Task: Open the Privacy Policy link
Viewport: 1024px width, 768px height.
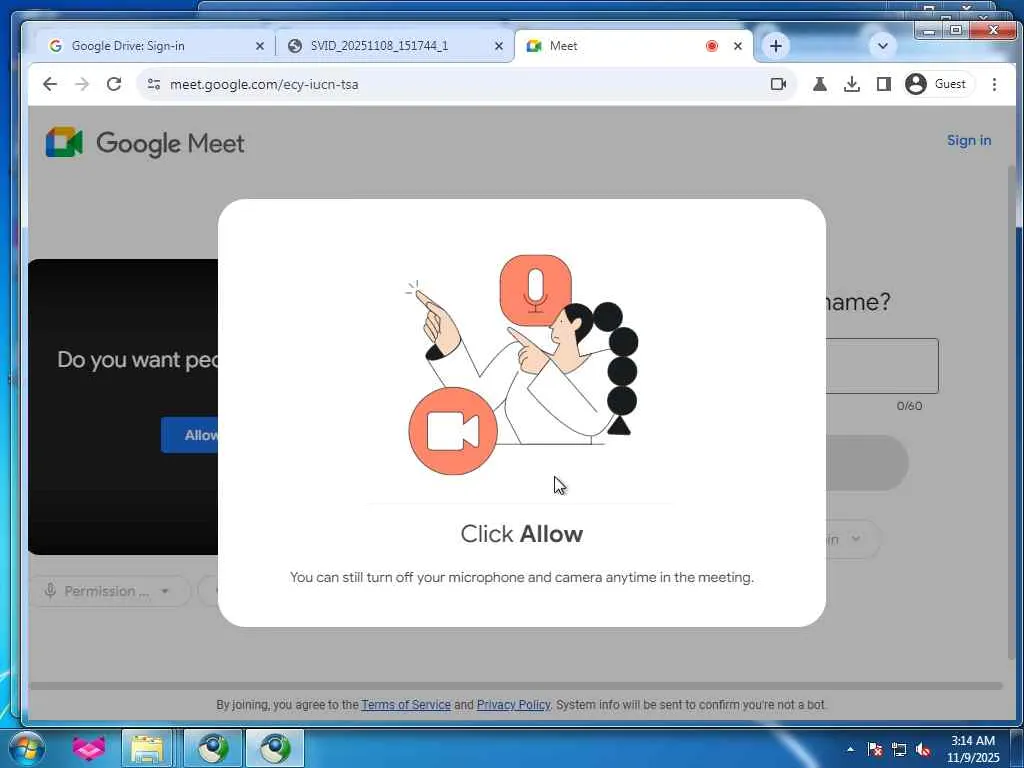Action: click(x=513, y=705)
